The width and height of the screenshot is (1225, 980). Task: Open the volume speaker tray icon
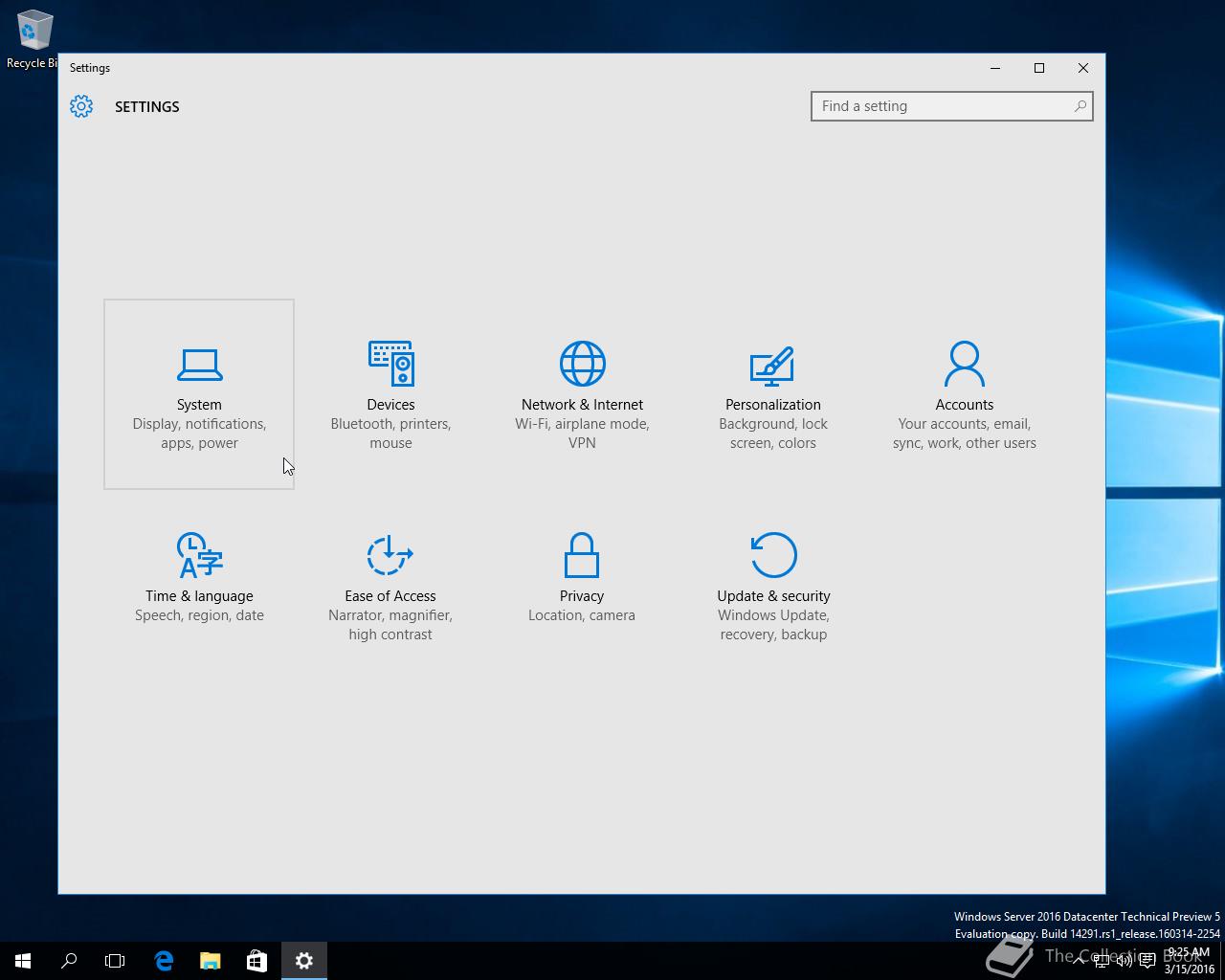[1125, 961]
